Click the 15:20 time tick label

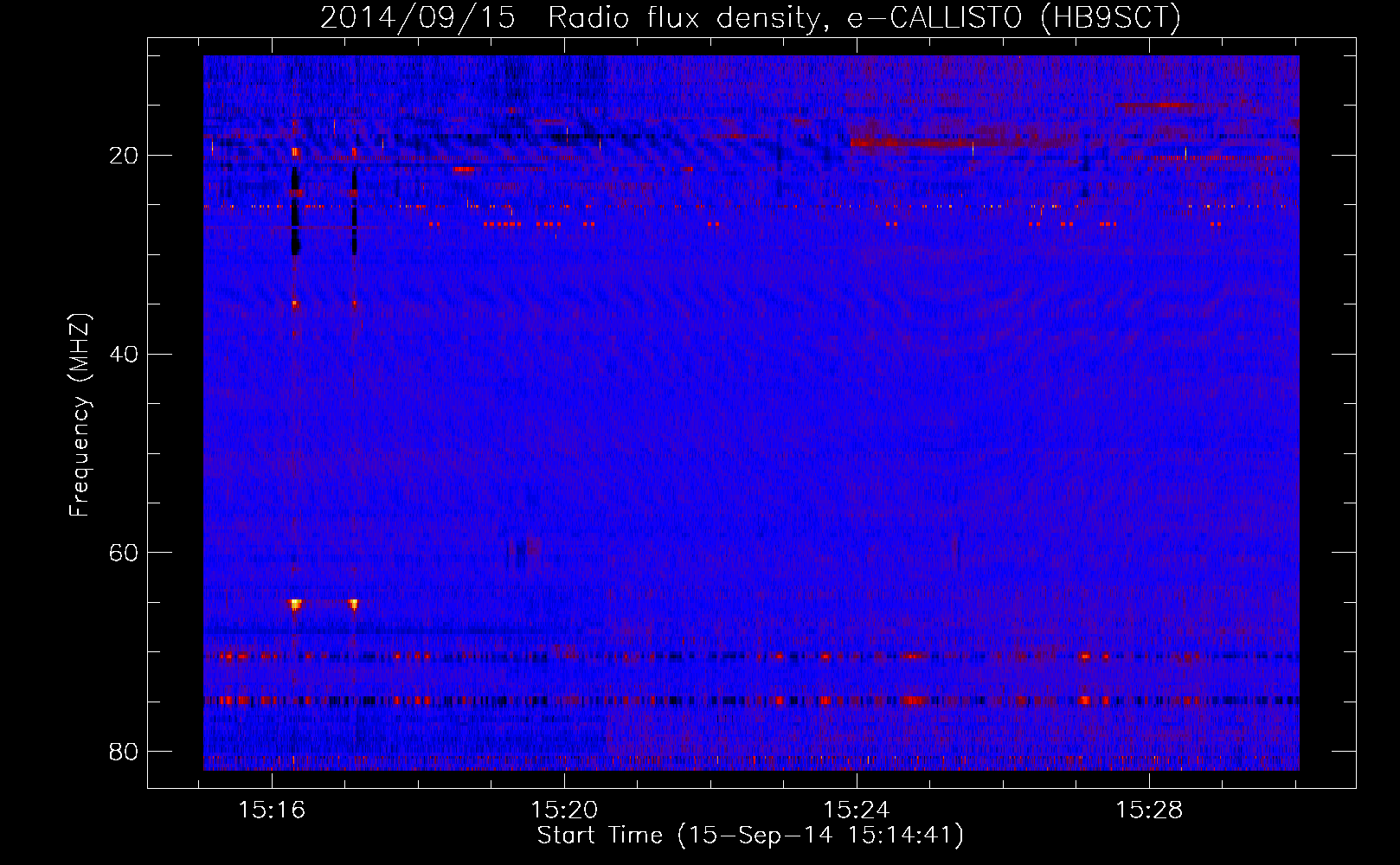(x=564, y=811)
